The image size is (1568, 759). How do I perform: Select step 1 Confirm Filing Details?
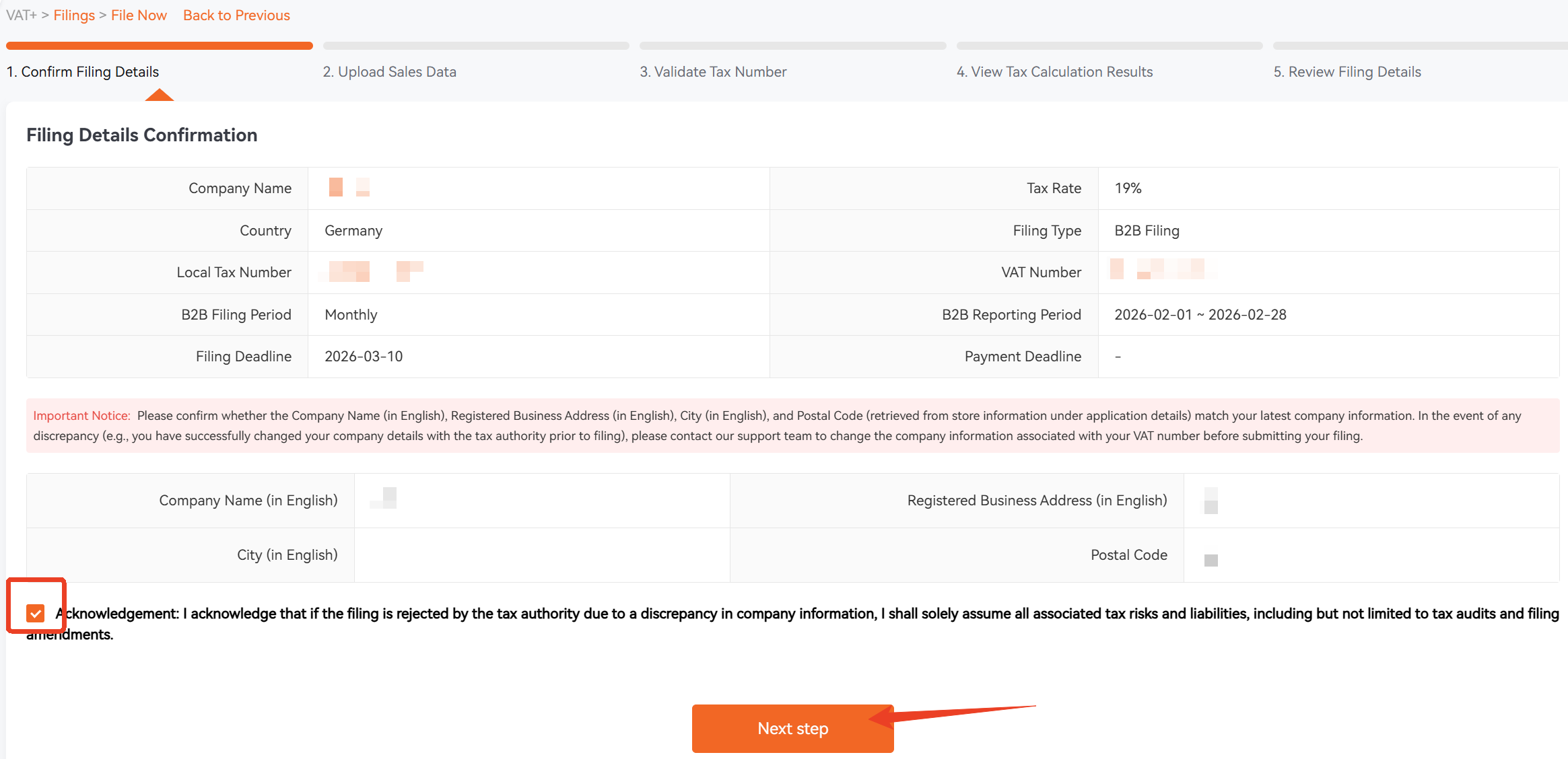83,71
